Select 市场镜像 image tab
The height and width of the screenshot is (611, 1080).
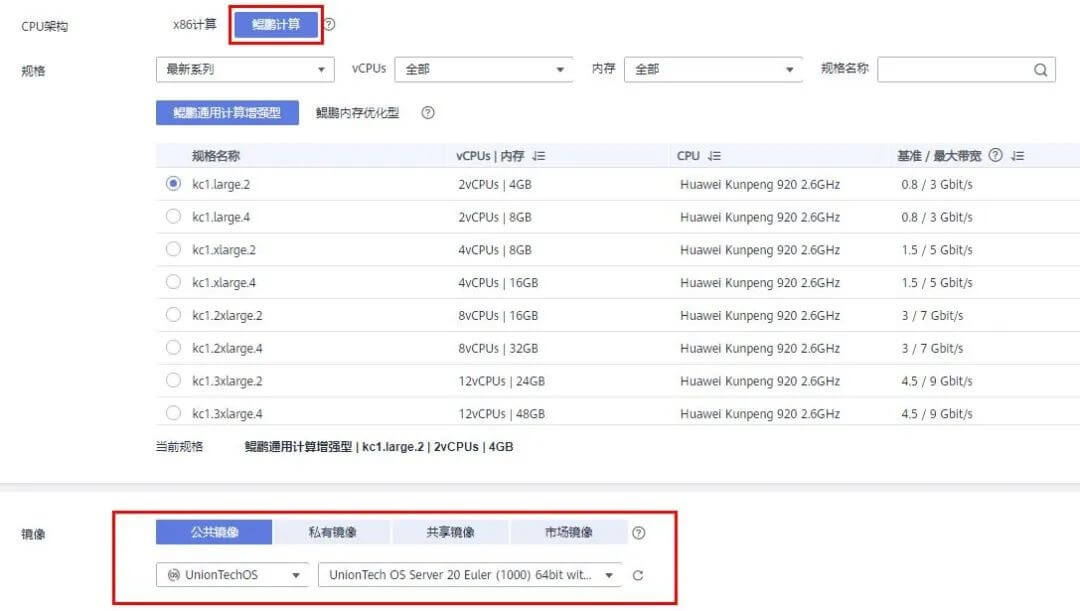[568, 532]
